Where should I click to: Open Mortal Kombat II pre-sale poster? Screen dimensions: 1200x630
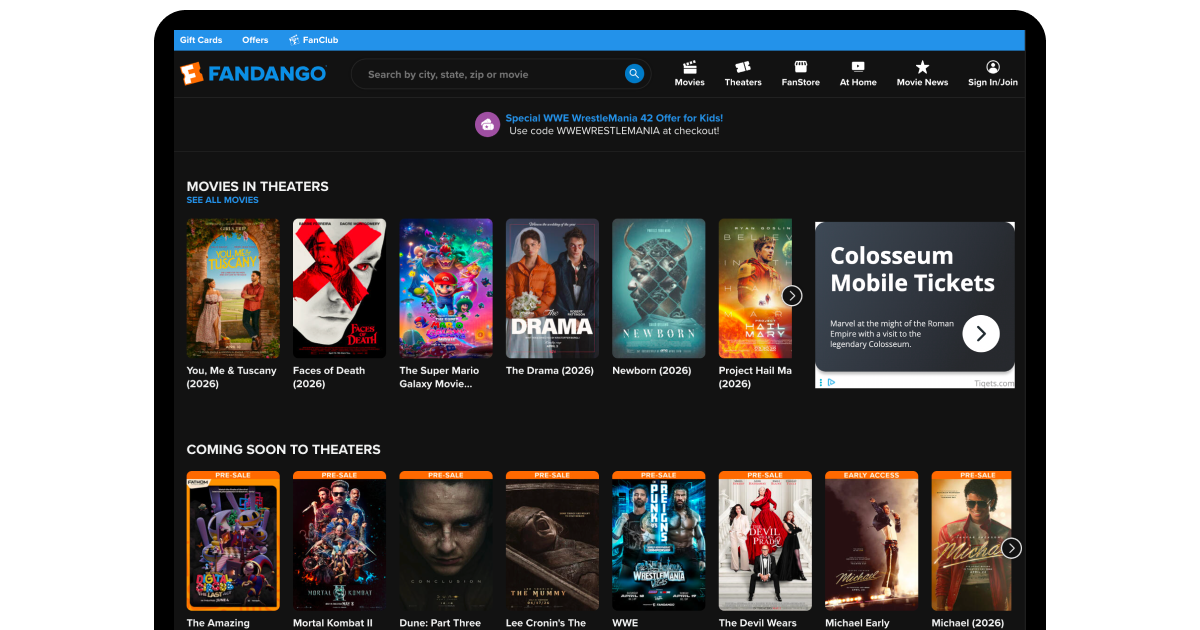click(x=339, y=541)
